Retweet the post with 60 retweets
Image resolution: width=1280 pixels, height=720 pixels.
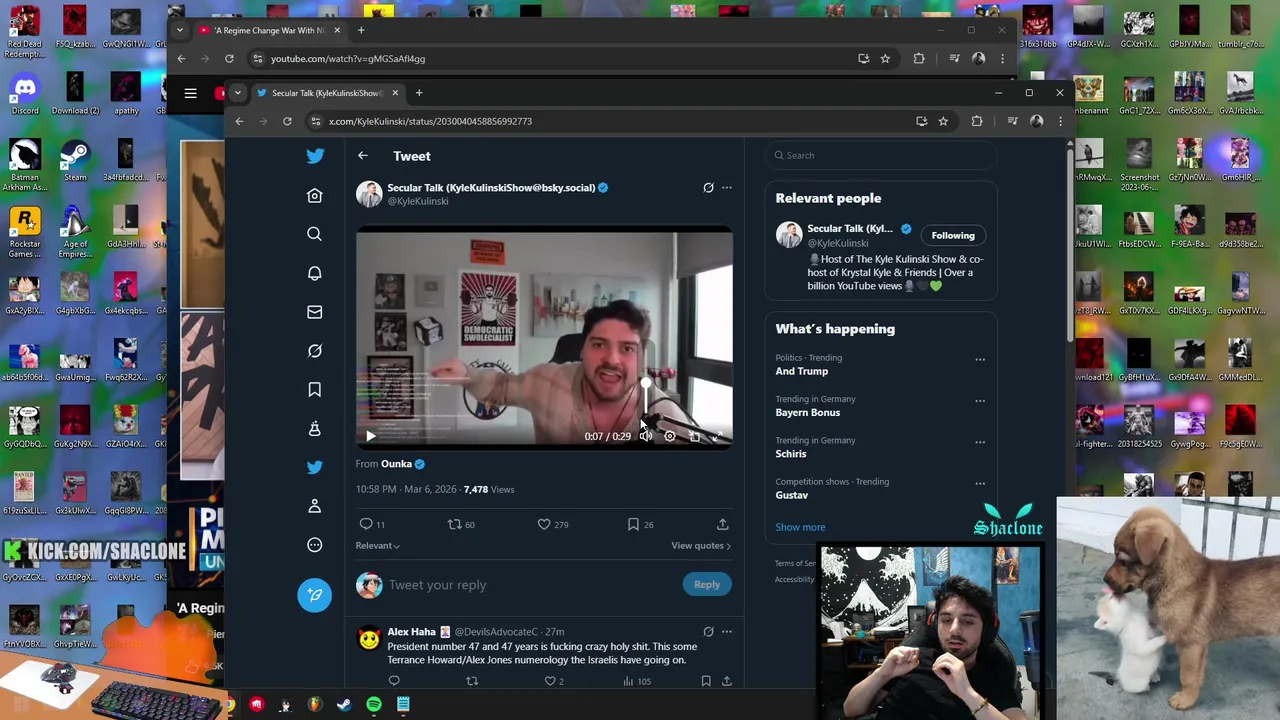pyautogui.click(x=454, y=524)
